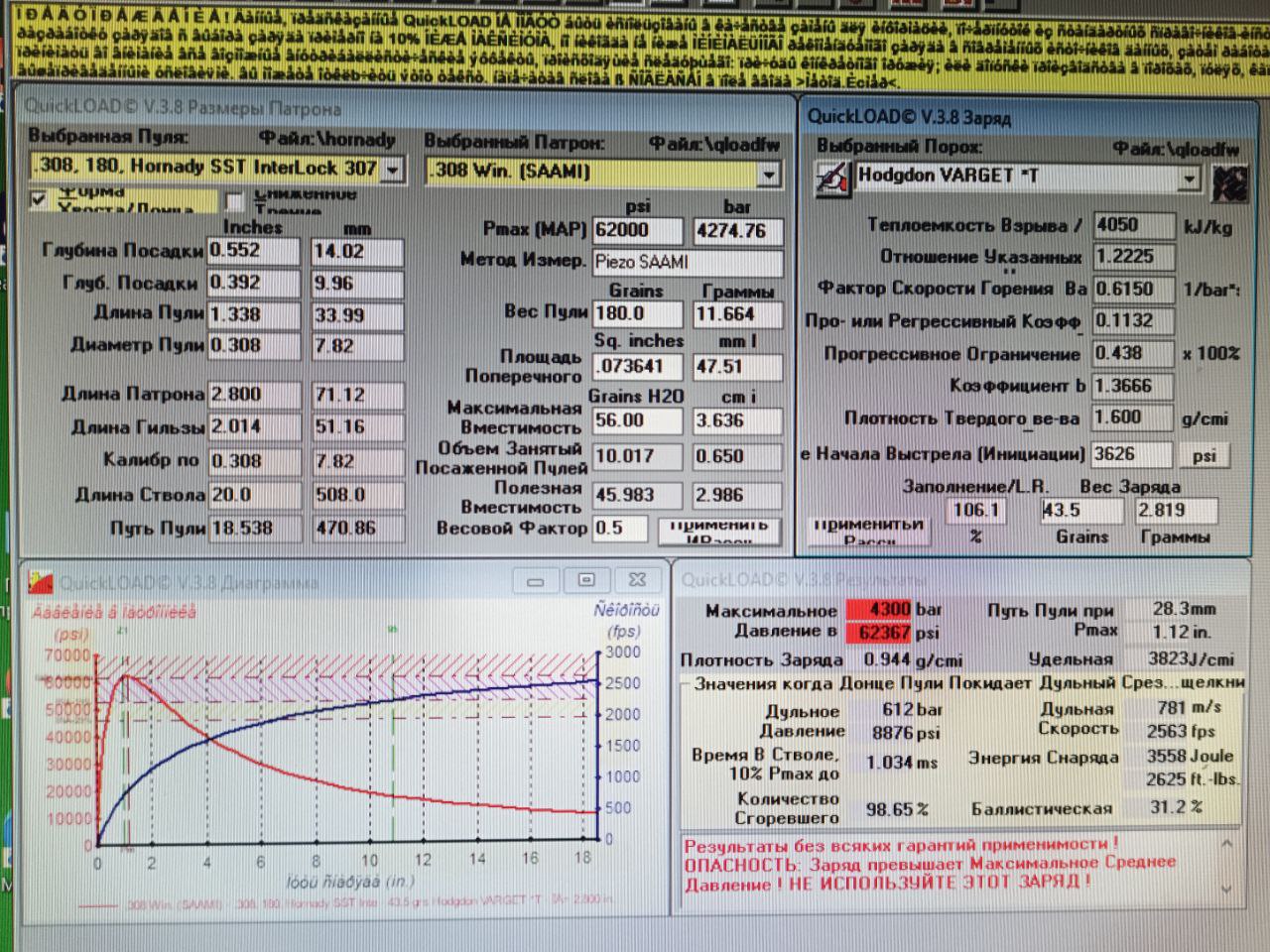Click the powder selection icon beside Hodgdon VARGET
The width and height of the screenshot is (1270, 952).
[833, 178]
